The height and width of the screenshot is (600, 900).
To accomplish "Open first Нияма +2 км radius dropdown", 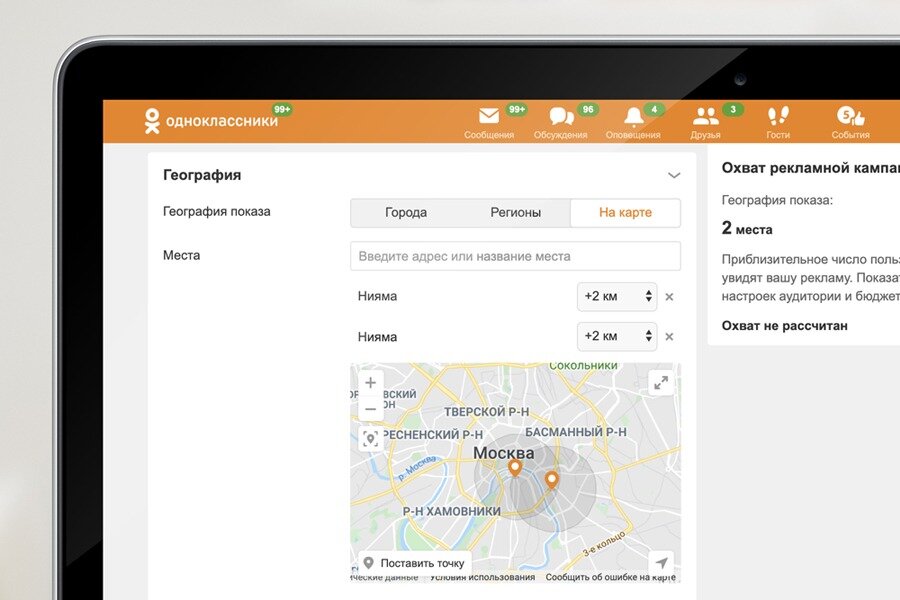I will (617, 296).
